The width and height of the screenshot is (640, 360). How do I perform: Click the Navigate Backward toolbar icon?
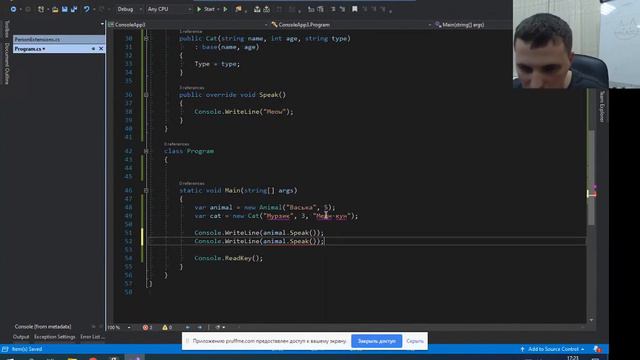pos(13,9)
